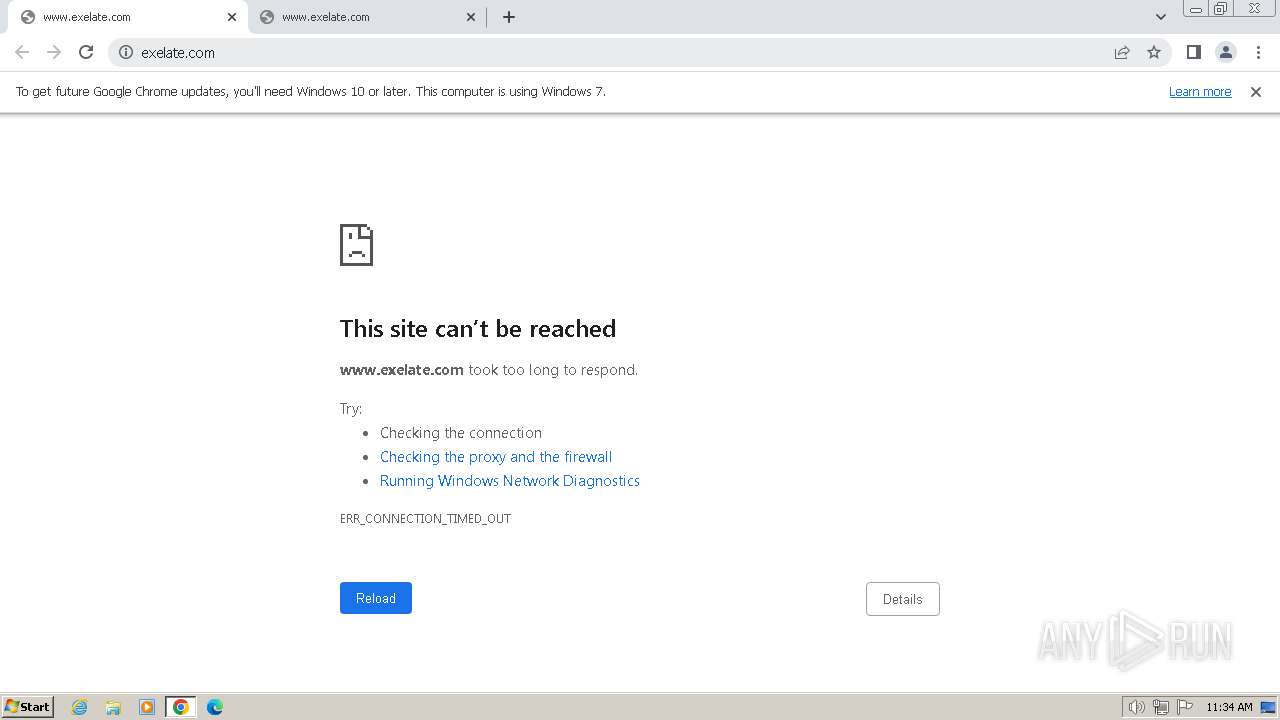
Task: Click the 11:34 AM clock
Action: (1229, 707)
